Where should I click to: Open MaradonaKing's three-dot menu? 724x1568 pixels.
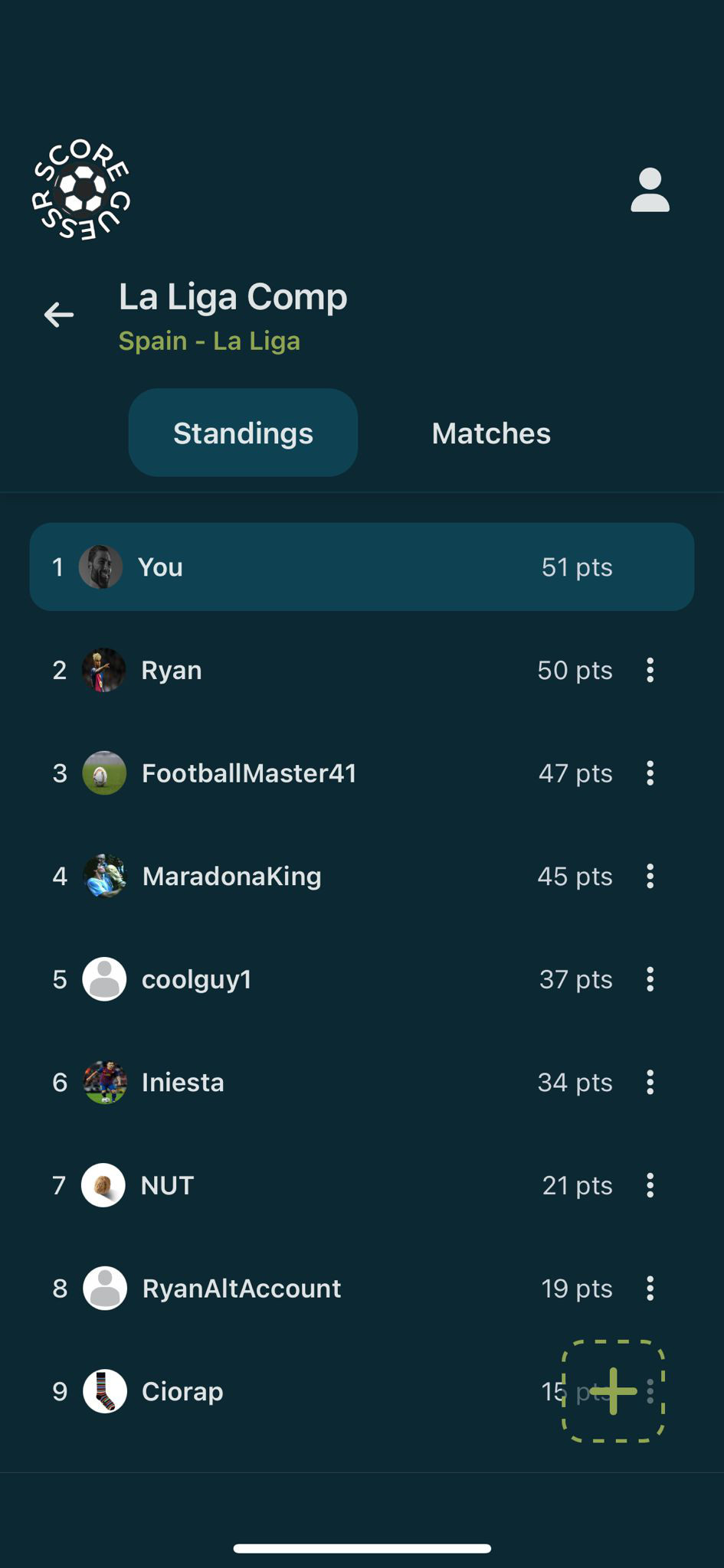coord(650,876)
